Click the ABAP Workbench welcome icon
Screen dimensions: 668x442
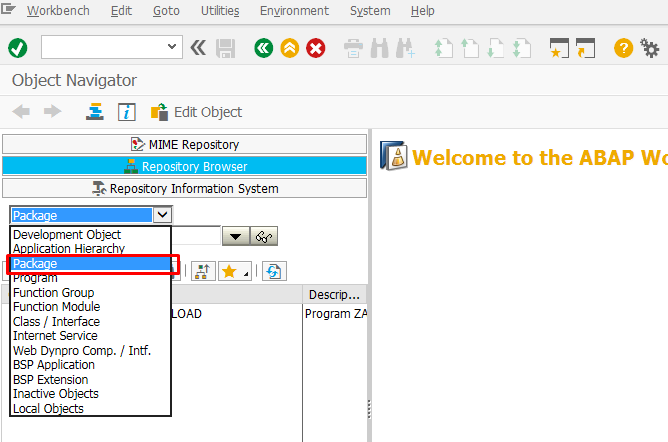(x=393, y=156)
